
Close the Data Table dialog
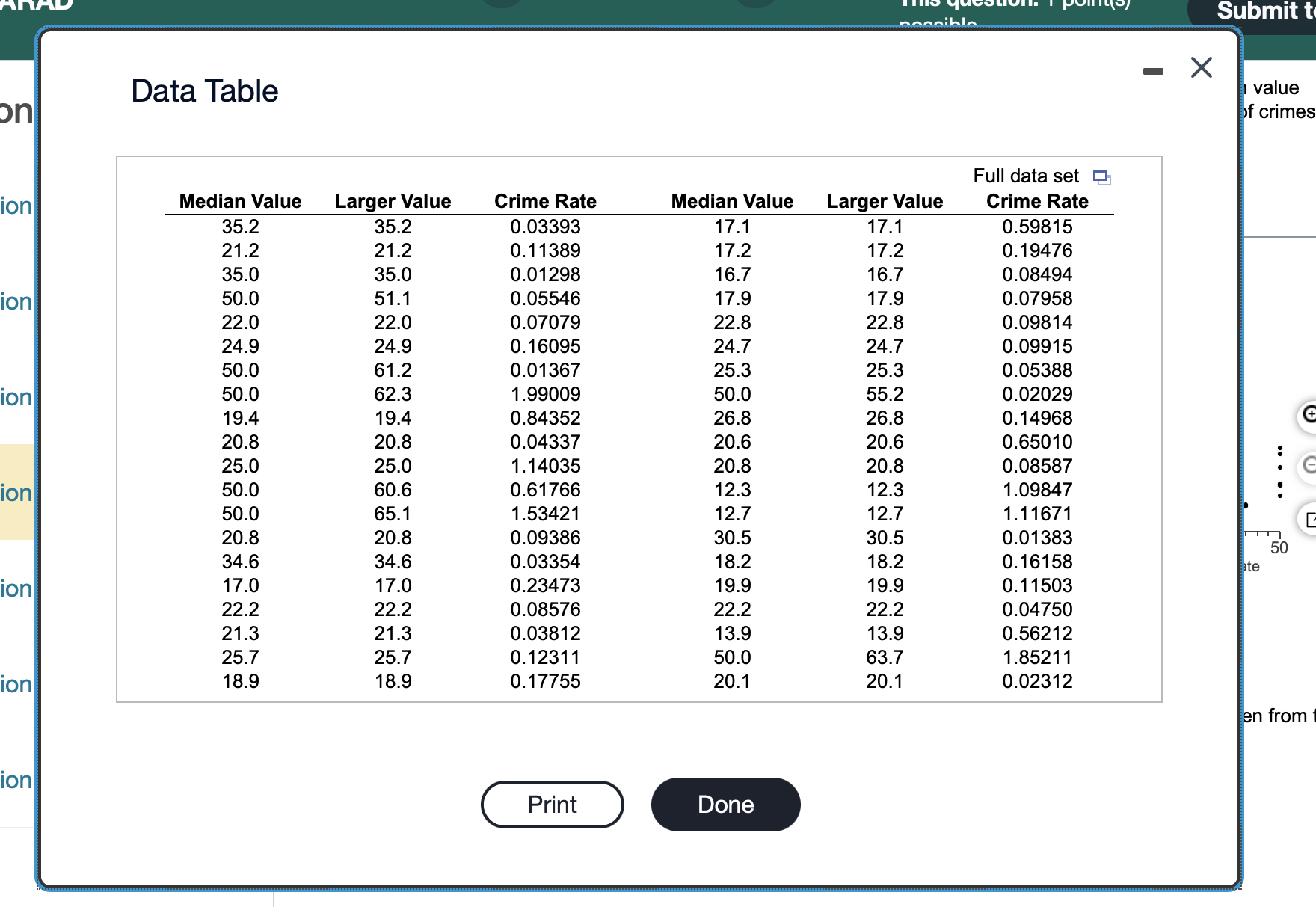[x=1201, y=68]
